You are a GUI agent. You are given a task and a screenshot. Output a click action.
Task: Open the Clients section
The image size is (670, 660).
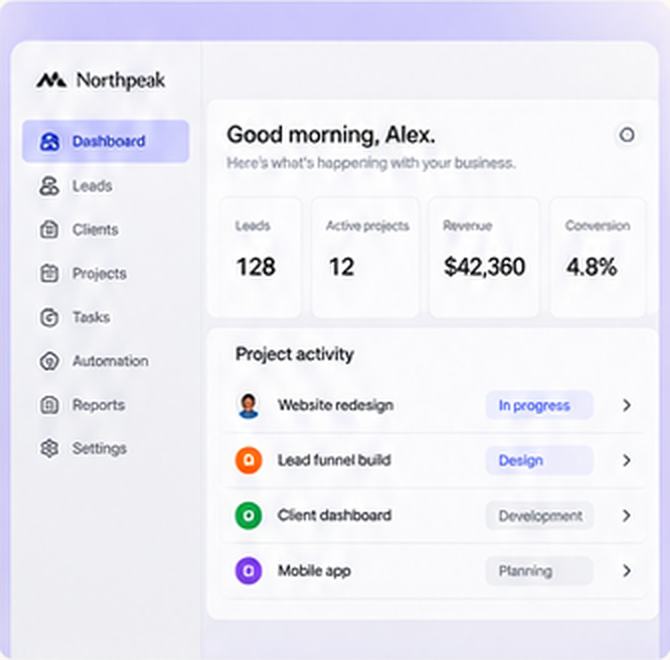pos(106,229)
